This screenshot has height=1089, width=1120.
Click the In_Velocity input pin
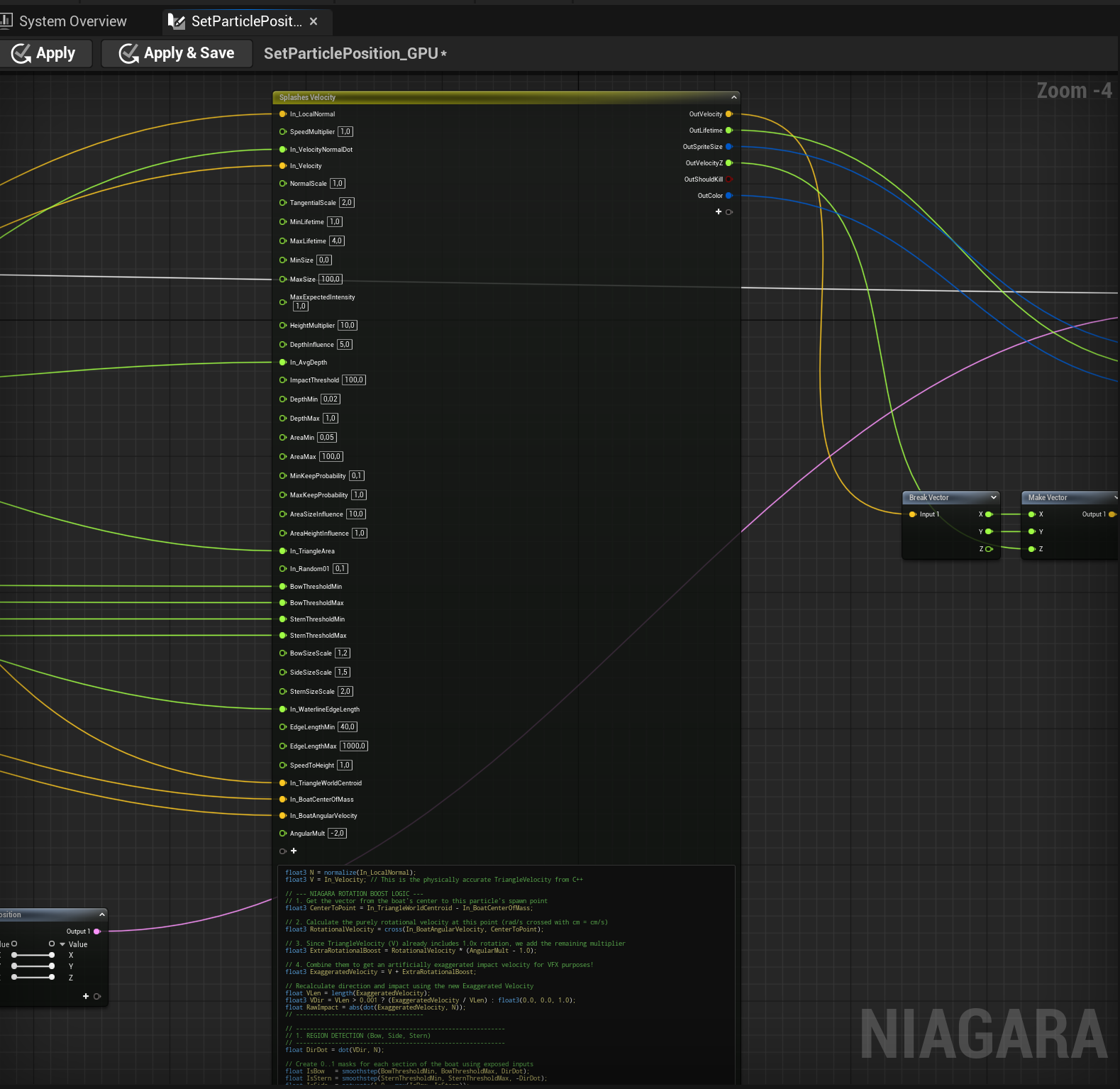[x=283, y=166]
